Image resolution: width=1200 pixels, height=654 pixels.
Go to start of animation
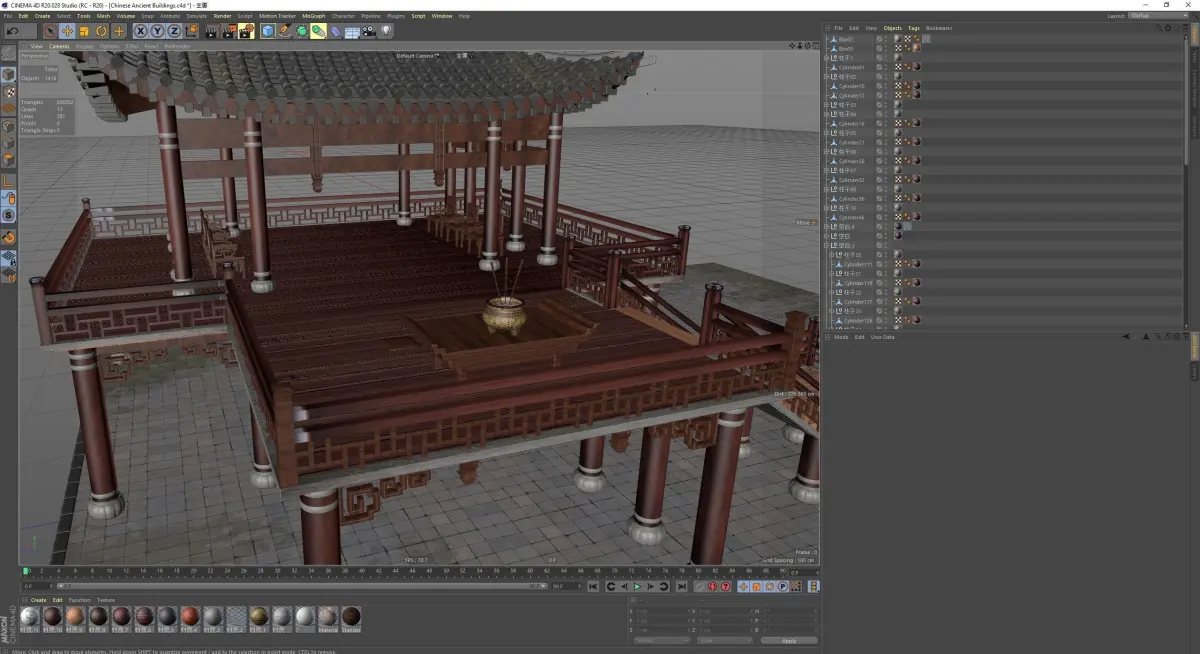[x=593, y=587]
